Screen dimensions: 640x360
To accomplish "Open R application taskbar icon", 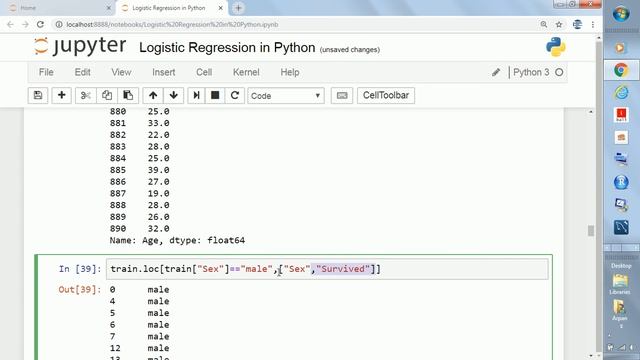I will [621, 182].
